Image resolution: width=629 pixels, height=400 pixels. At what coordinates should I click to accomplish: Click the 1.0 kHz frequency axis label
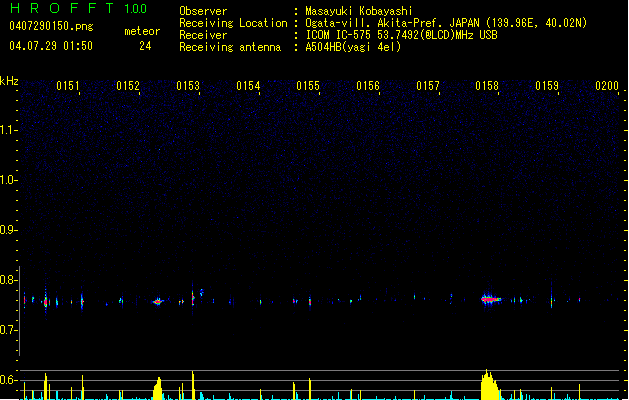click(x=8, y=180)
